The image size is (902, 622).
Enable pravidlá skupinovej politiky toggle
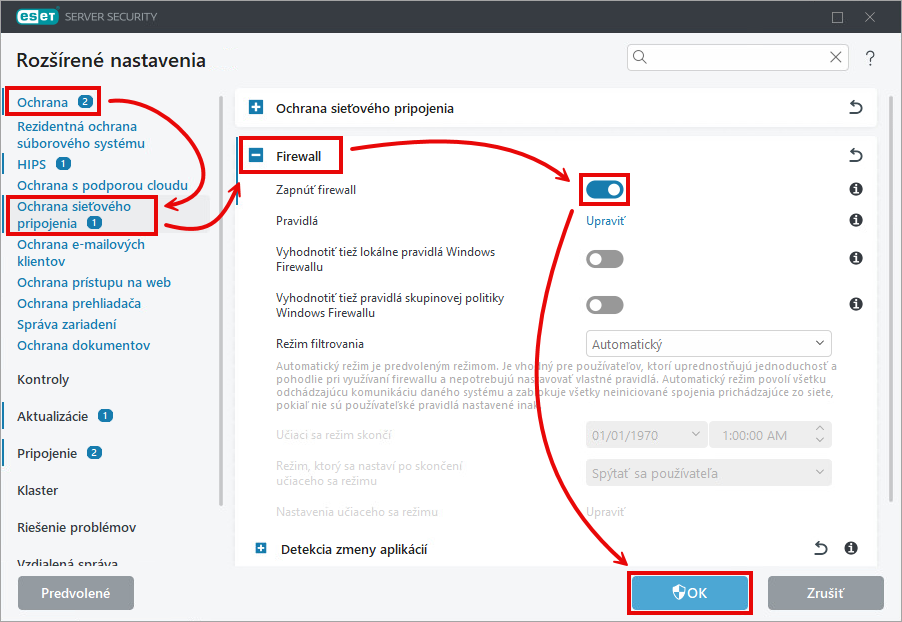coord(605,305)
